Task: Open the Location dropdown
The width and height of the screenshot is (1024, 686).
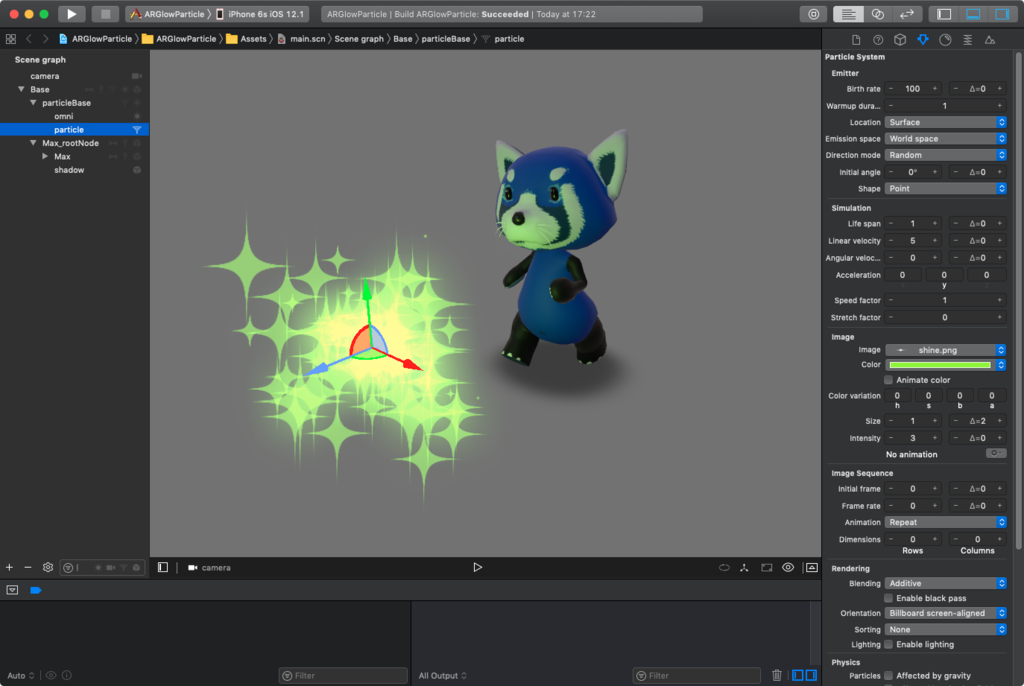Action: pyautogui.click(x=945, y=122)
